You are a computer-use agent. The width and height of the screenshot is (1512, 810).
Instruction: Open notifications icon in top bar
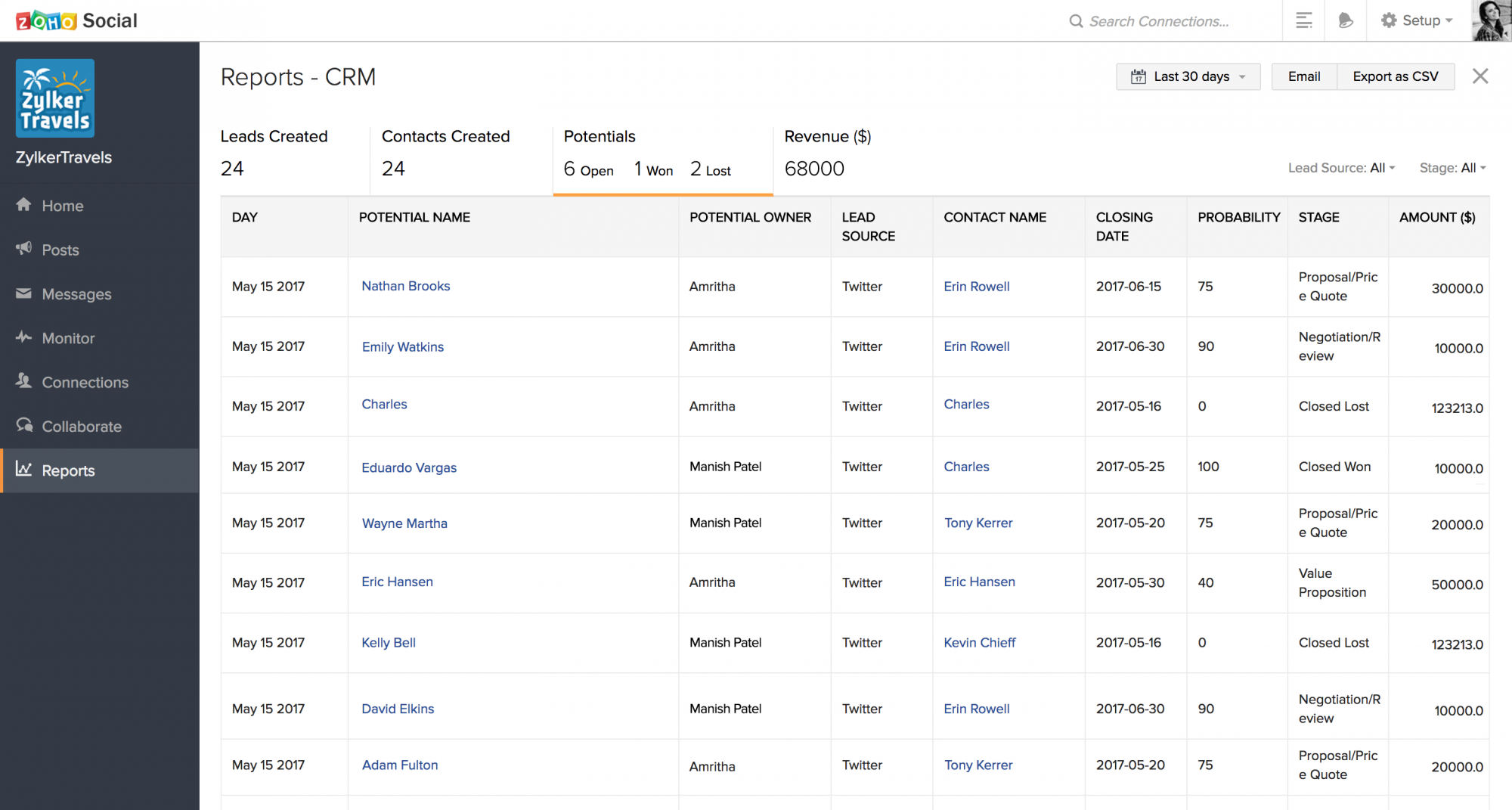coord(1345,20)
